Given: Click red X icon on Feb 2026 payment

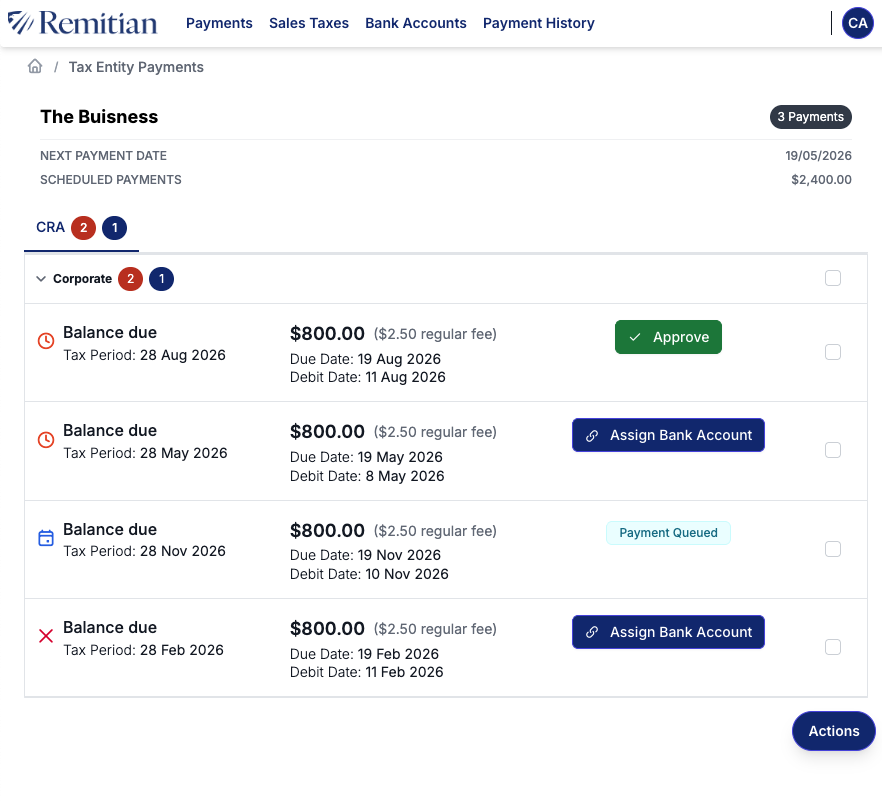Looking at the screenshot, I should pyautogui.click(x=45, y=636).
